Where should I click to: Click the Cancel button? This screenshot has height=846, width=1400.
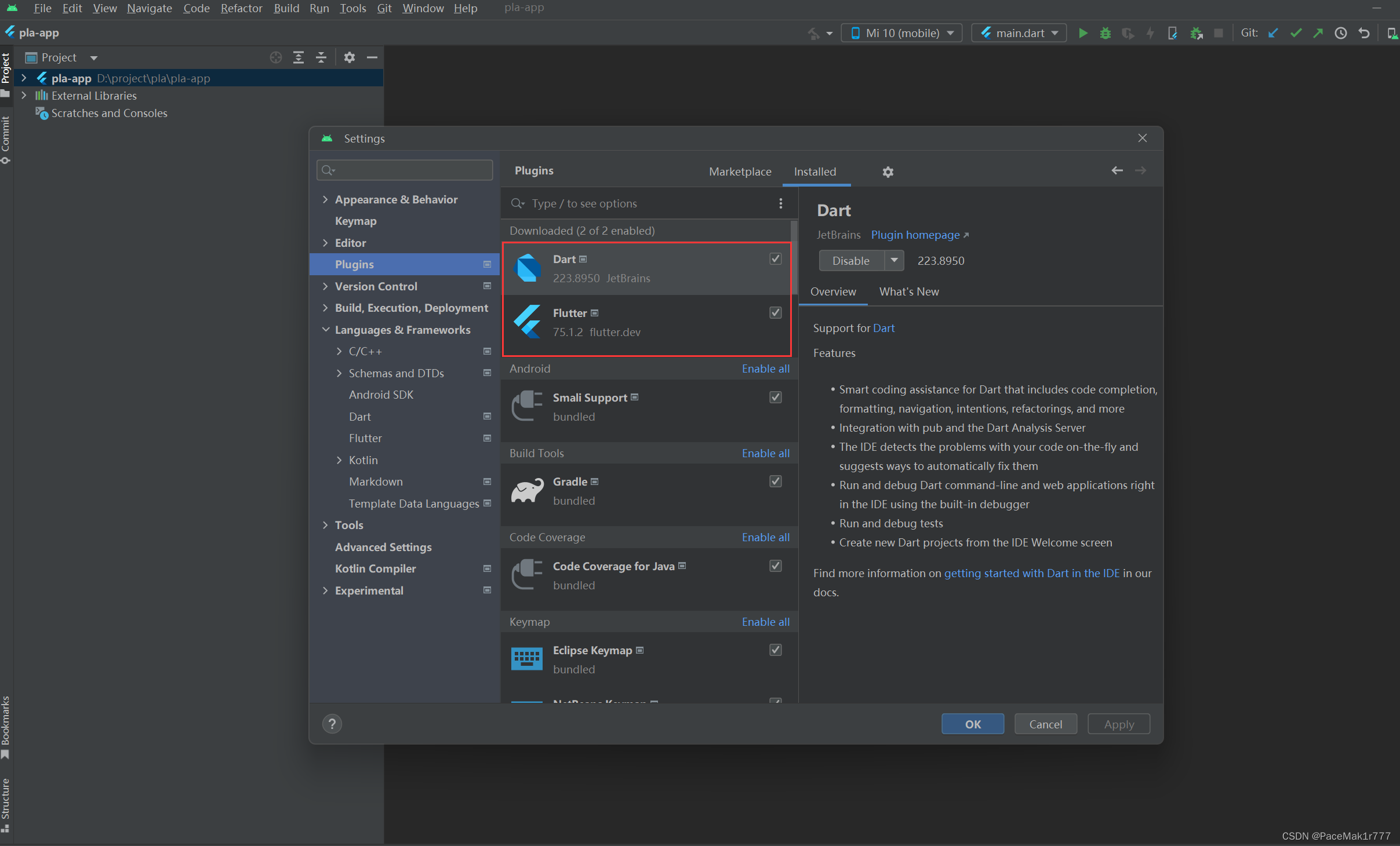tap(1046, 724)
